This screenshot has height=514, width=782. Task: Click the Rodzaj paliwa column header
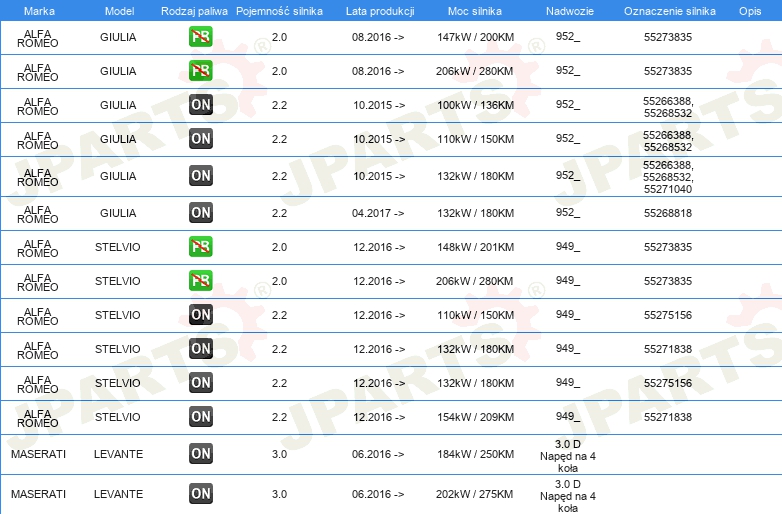pyautogui.click(x=194, y=11)
